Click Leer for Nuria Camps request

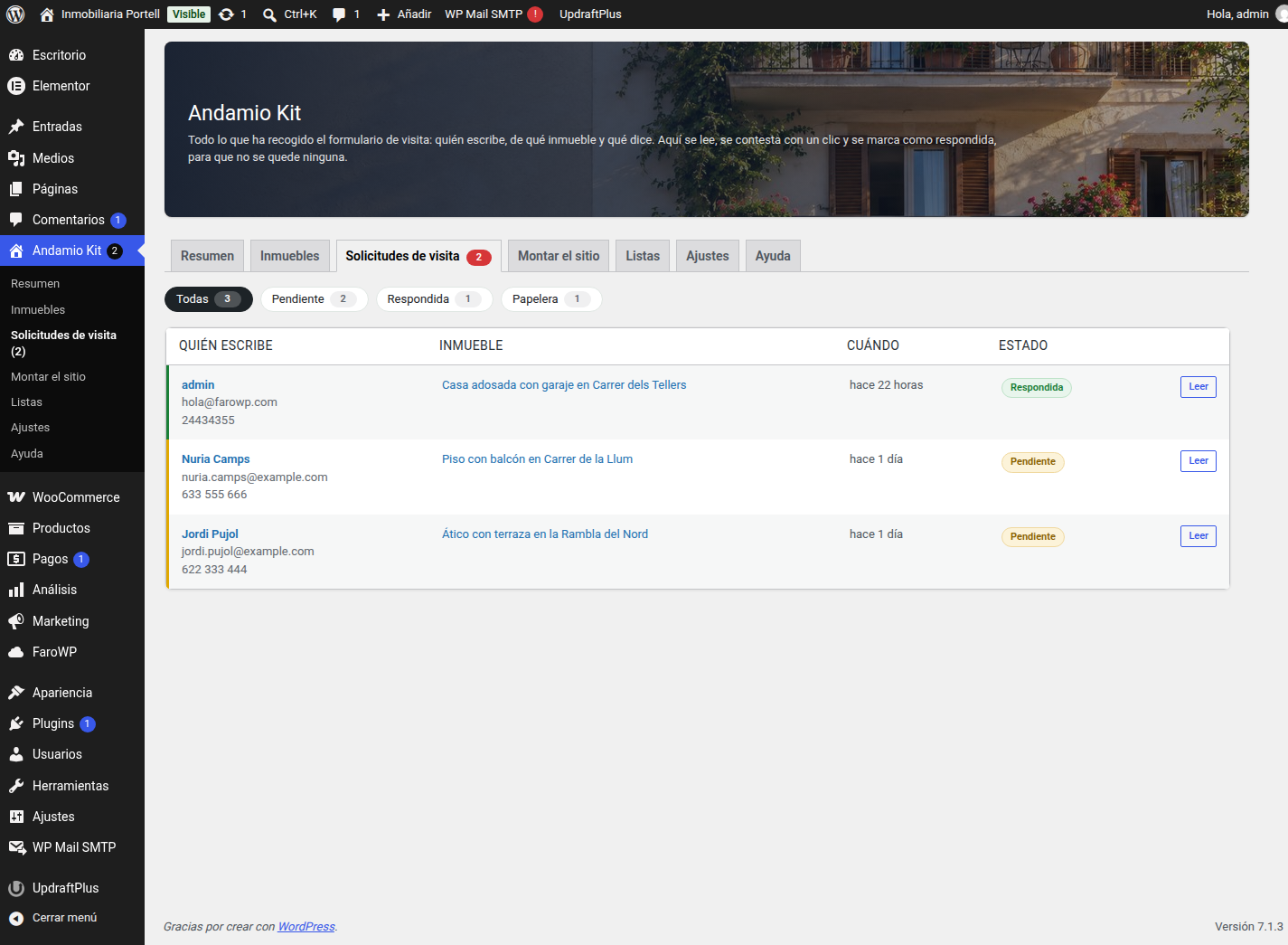(1199, 461)
